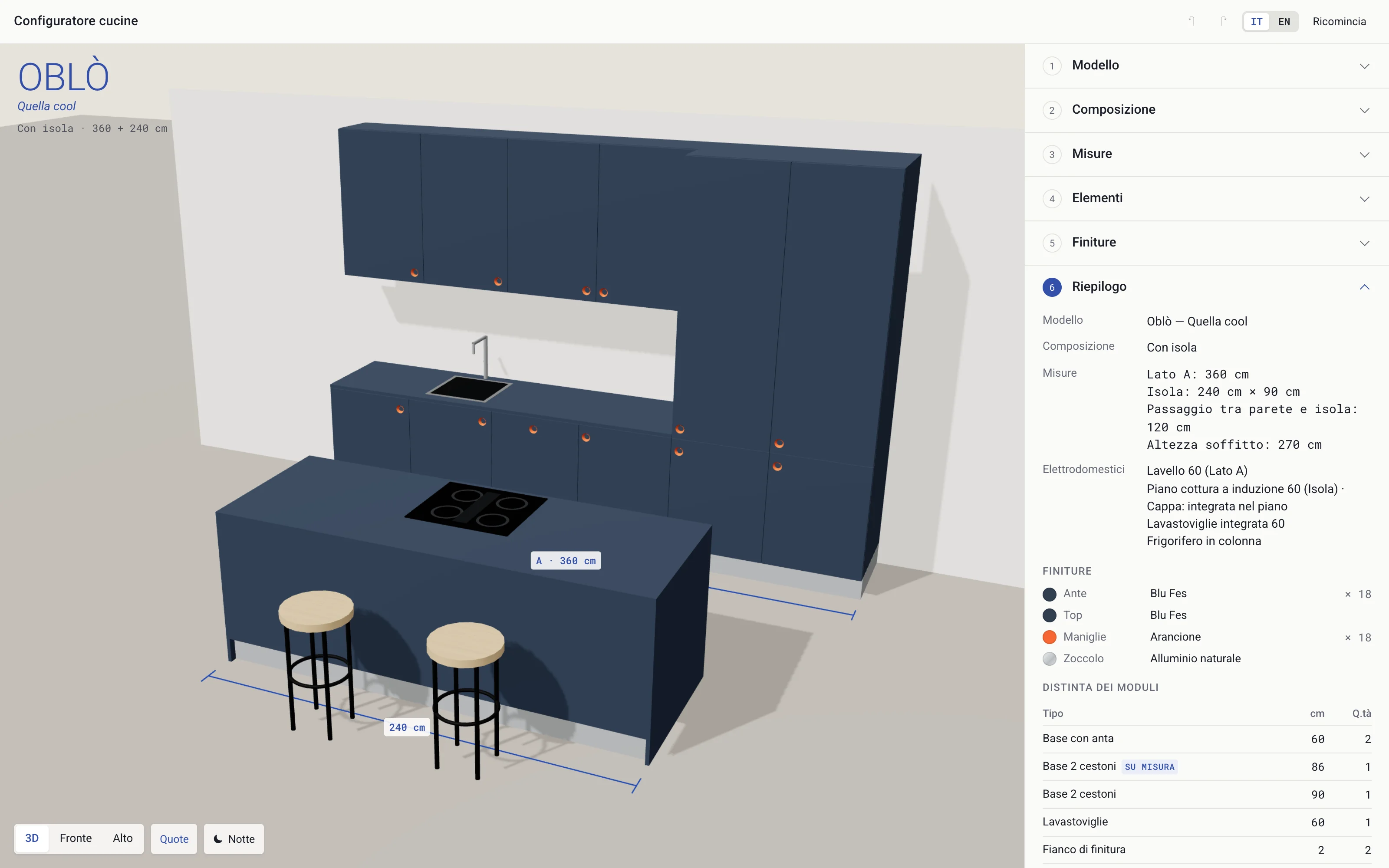Click the highlighted step 6 circle icon
This screenshot has width=1389, height=868.
coord(1051,287)
